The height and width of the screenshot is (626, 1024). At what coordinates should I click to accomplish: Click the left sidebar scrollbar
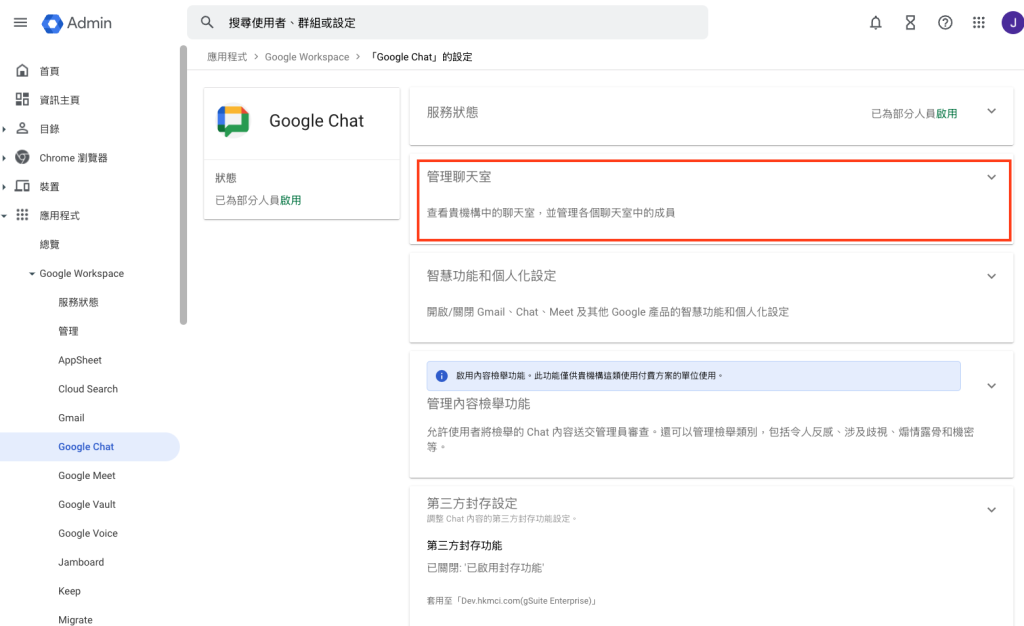[x=184, y=185]
